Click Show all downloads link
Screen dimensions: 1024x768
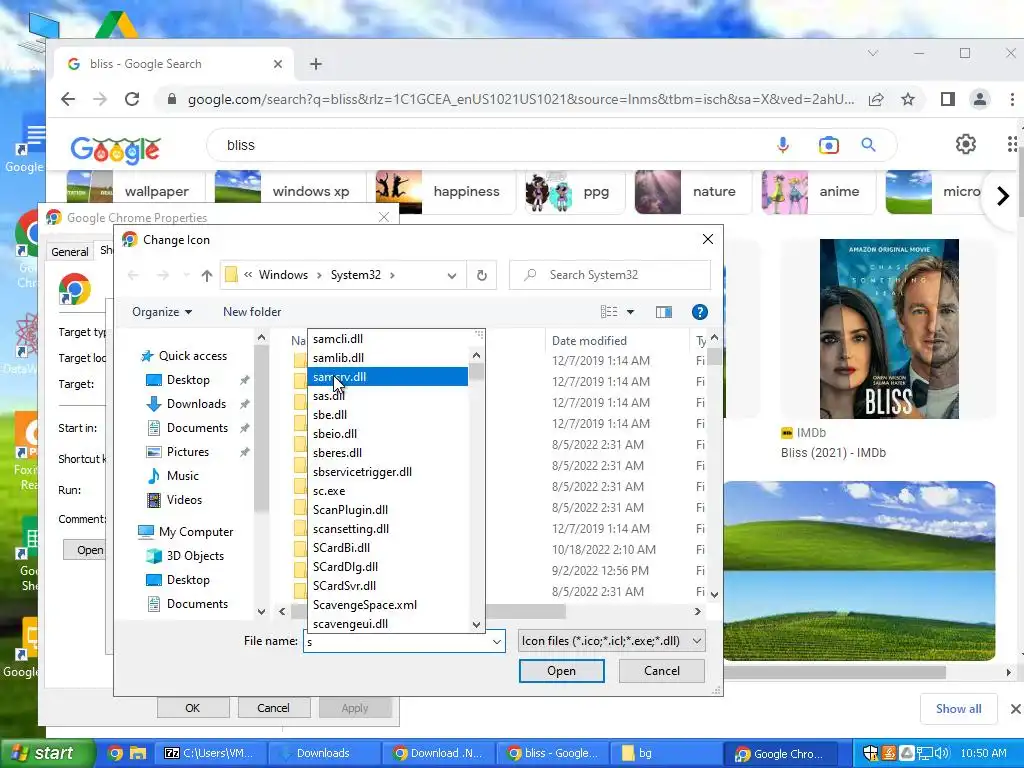pyautogui.click(x=958, y=709)
